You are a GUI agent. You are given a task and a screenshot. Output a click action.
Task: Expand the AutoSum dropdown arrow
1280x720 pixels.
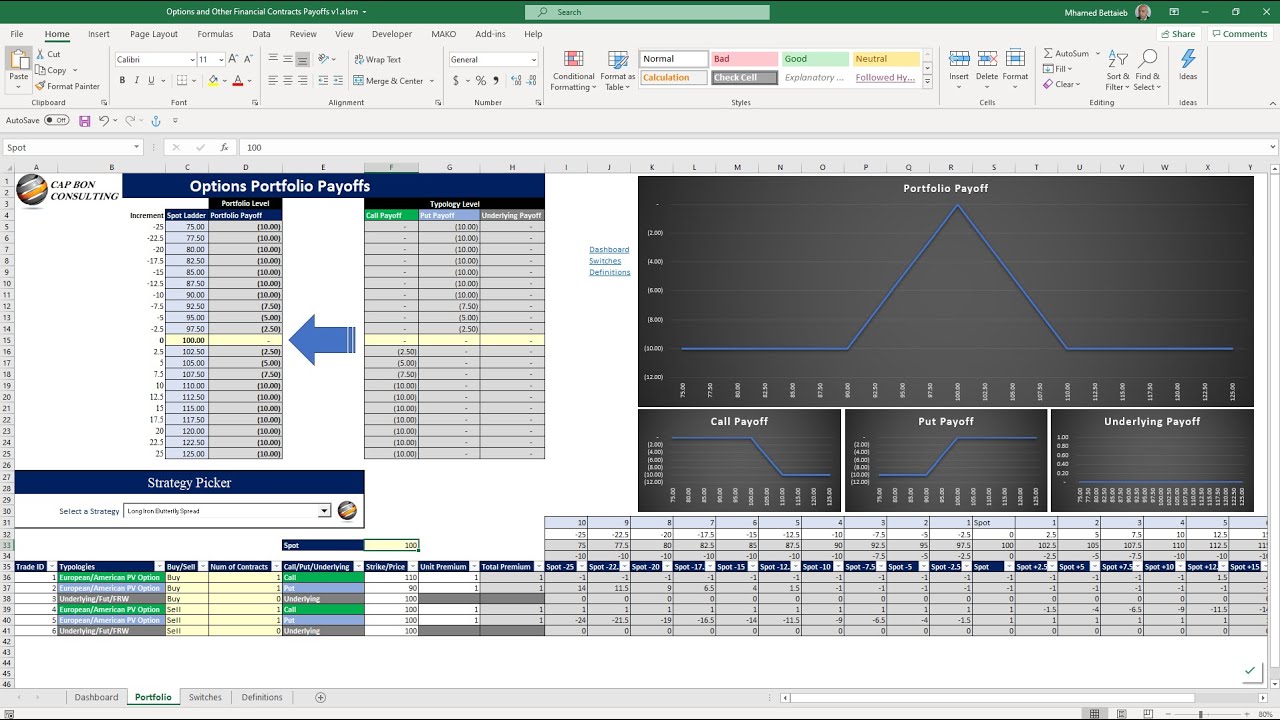[x=1099, y=54]
